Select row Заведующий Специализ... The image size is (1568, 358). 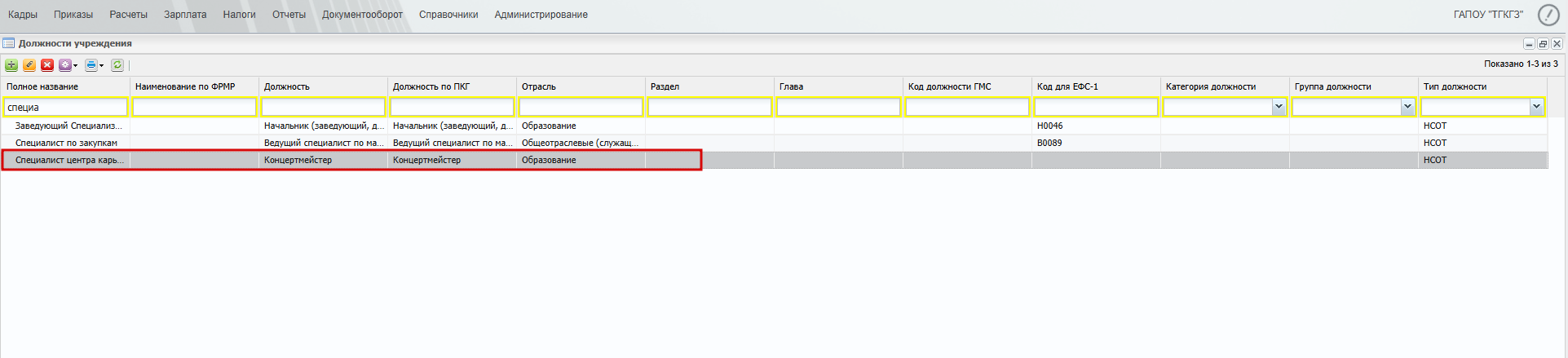click(x=774, y=126)
